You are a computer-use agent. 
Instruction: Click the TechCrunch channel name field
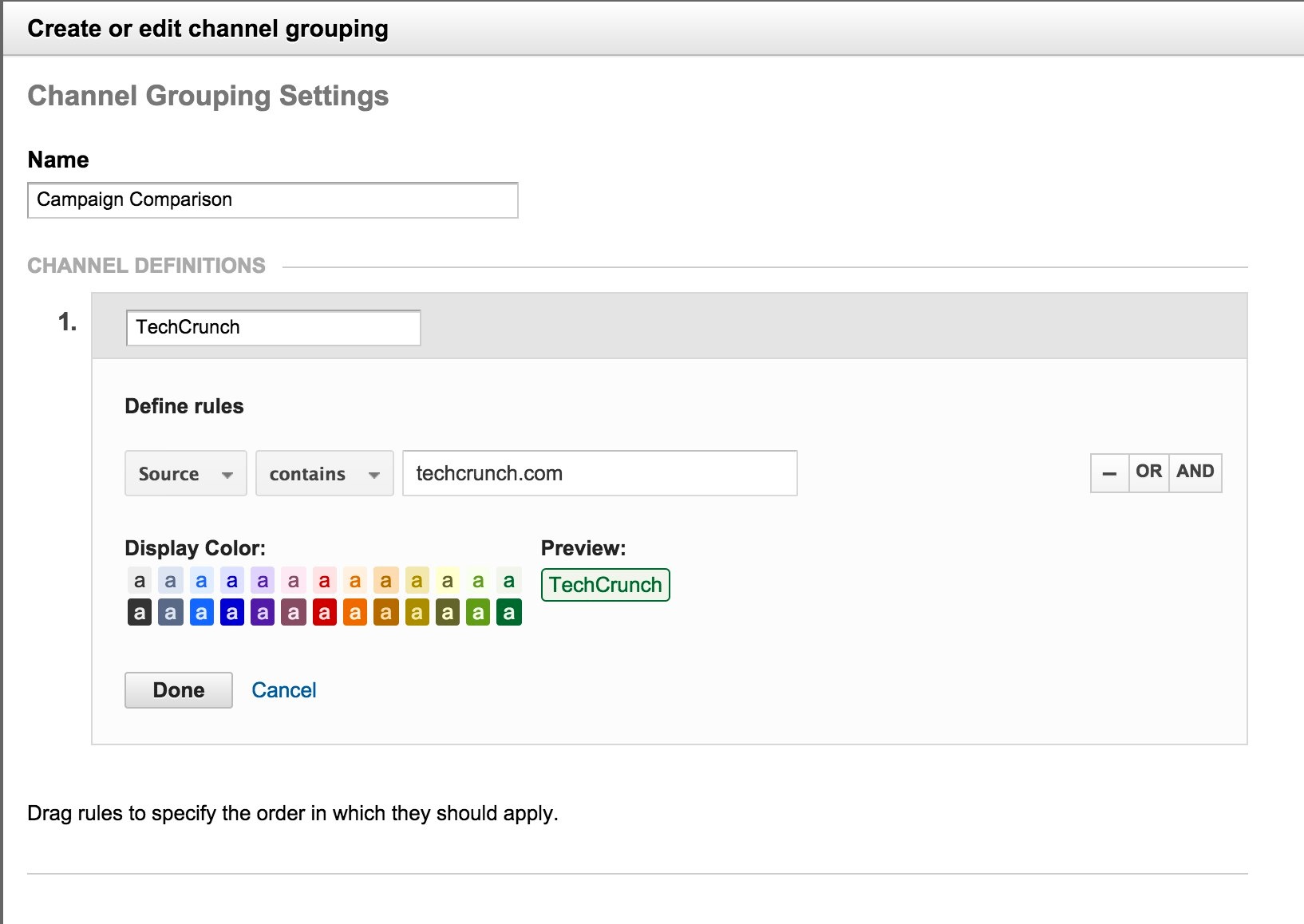click(272, 327)
